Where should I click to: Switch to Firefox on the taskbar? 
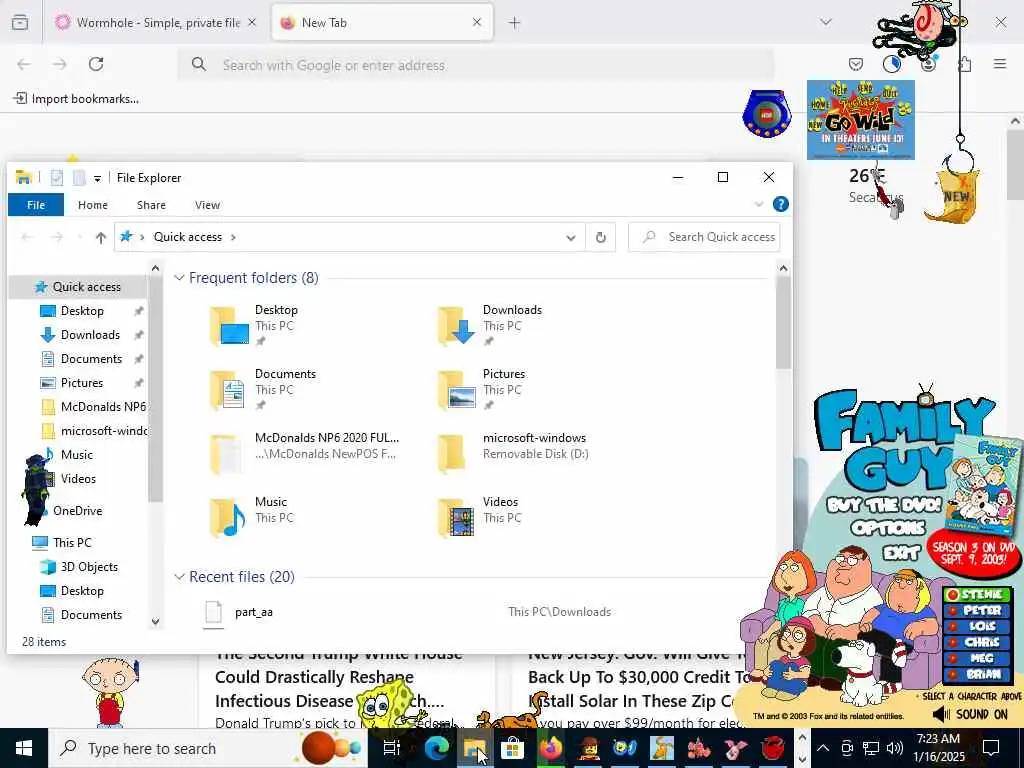pyautogui.click(x=551, y=748)
